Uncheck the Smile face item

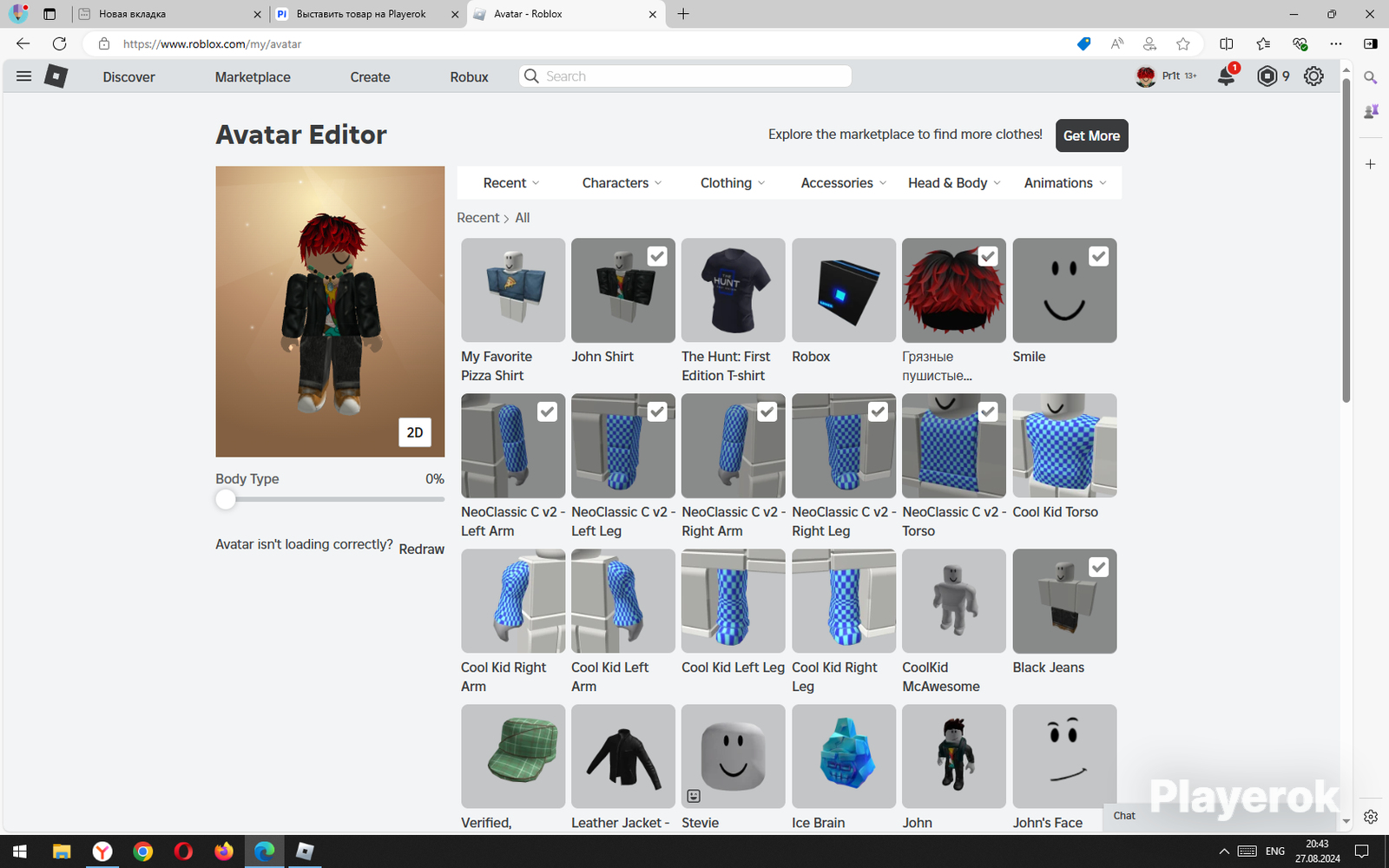pyautogui.click(x=1098, y=256)
